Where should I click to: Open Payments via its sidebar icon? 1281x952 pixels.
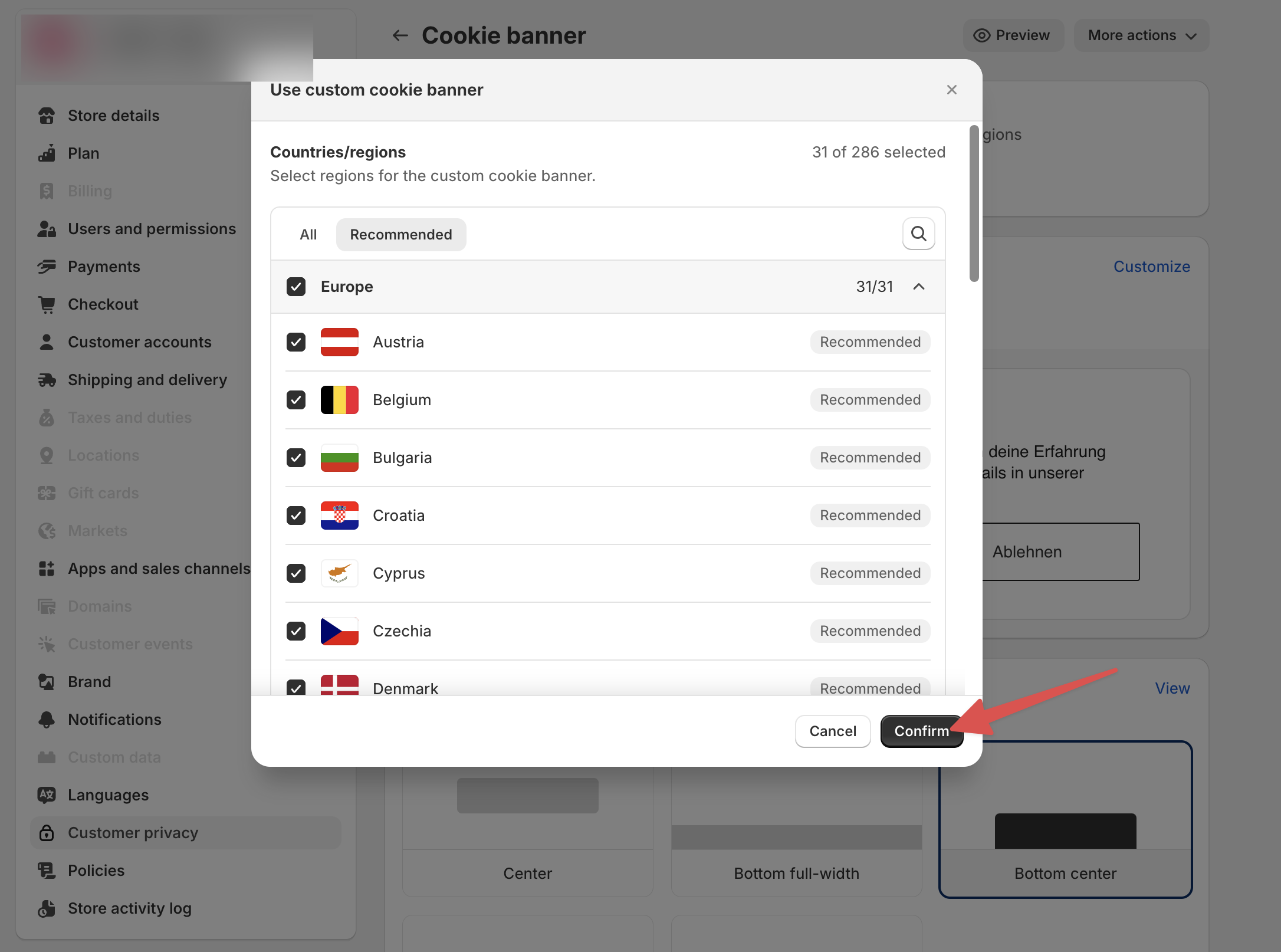tap(47, 266)
